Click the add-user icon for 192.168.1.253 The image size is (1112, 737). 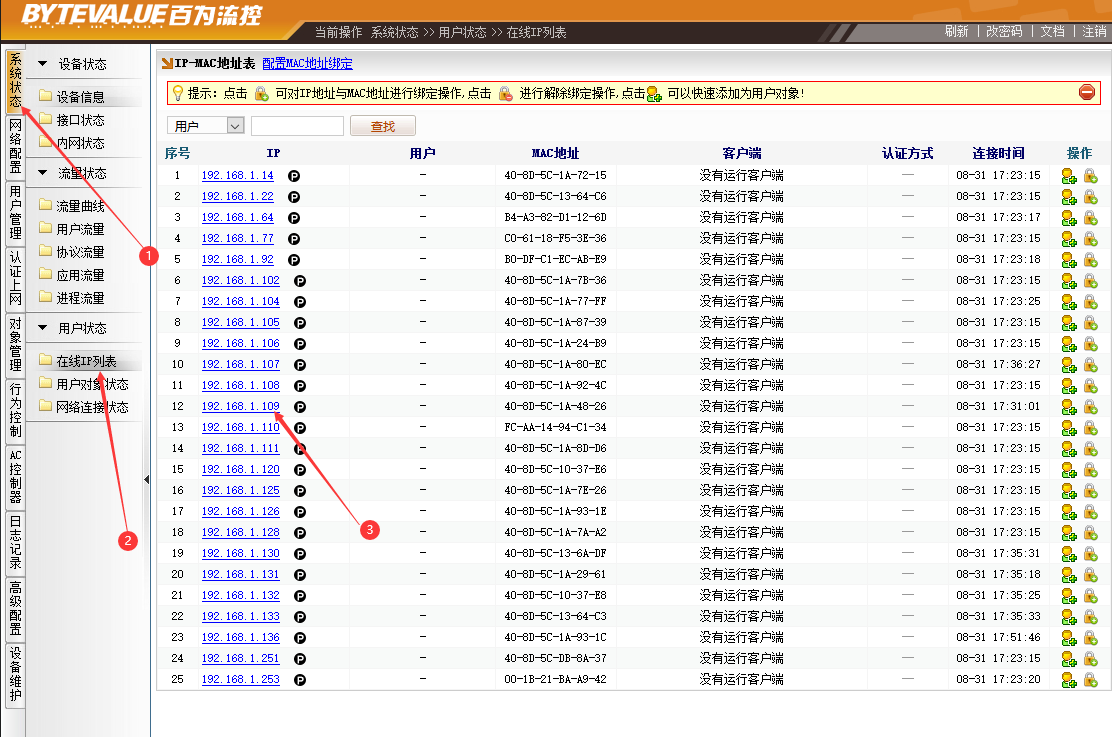(1068, 680)
